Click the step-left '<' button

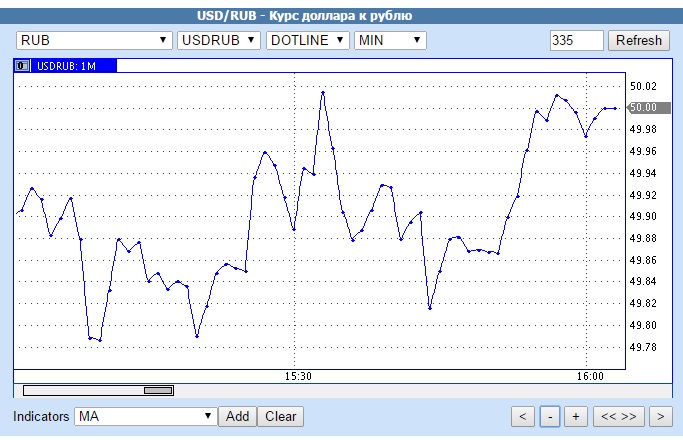coord(523,416)
